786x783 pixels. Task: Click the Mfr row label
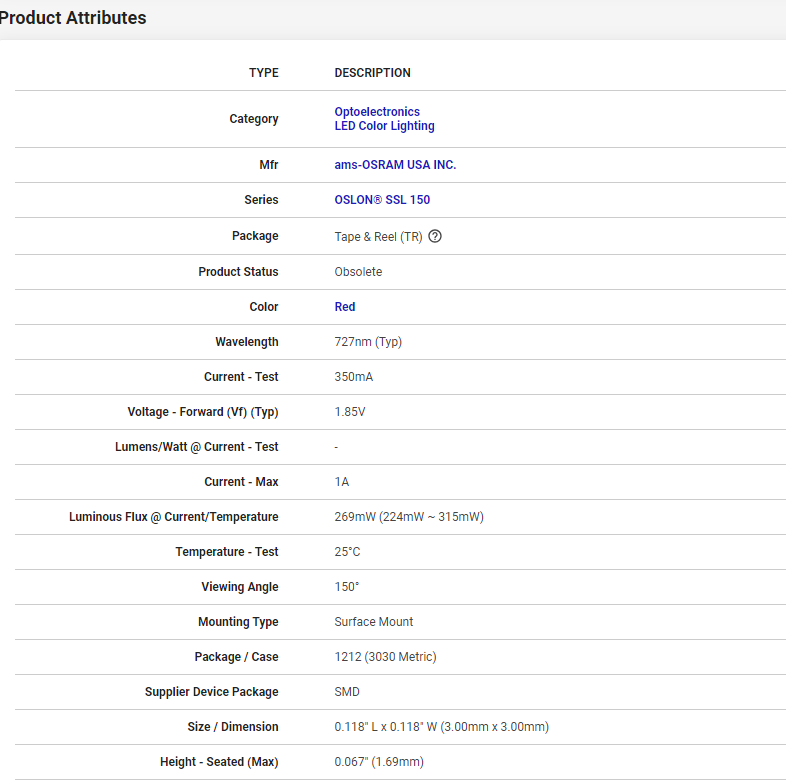(x=269, y=165)
